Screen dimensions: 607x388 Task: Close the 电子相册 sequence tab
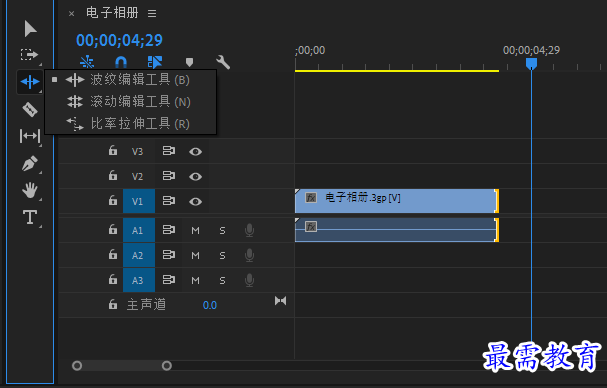[x=71, y=14]
